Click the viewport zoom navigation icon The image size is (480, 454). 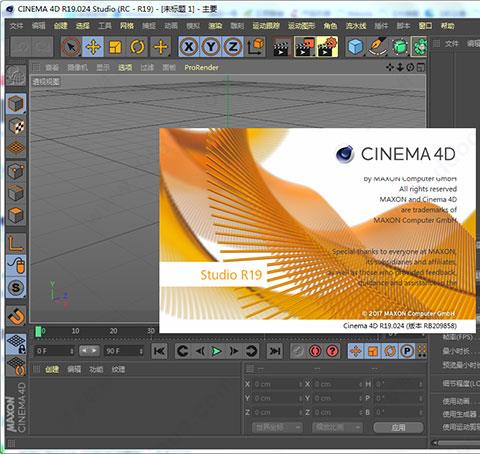(x=400, y=67)
